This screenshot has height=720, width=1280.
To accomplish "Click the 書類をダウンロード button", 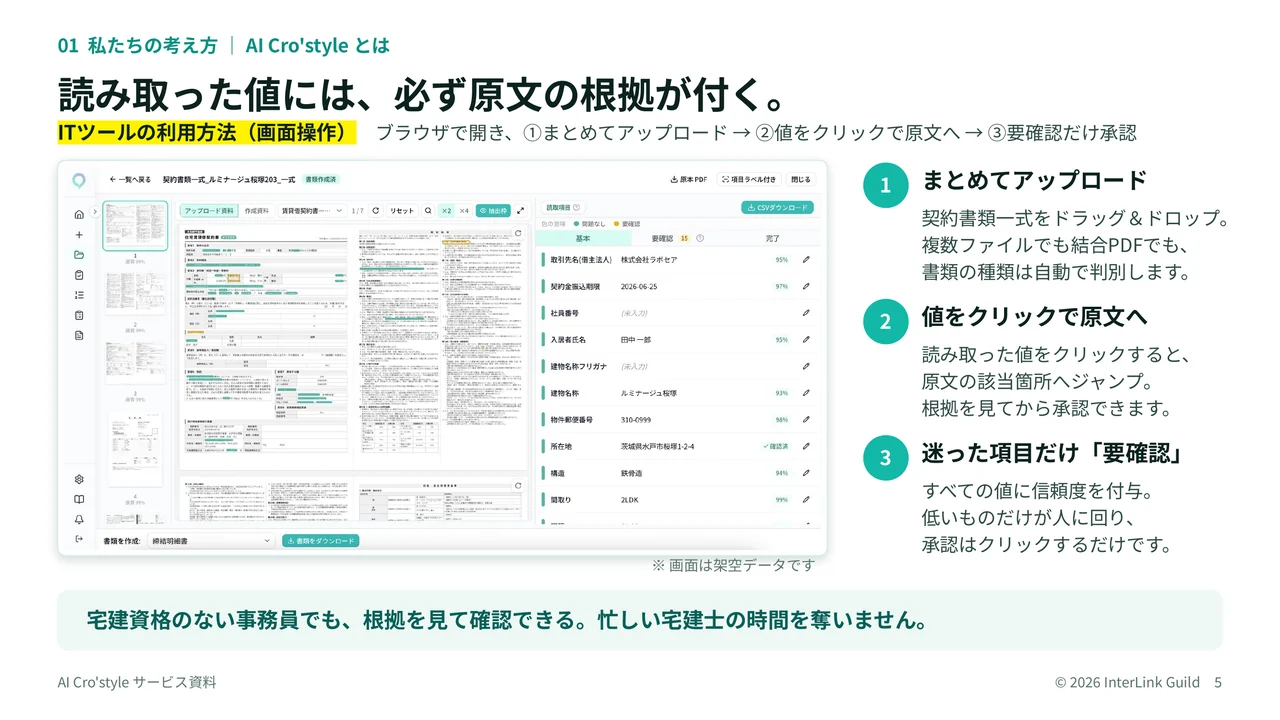I will pos(320,541).
